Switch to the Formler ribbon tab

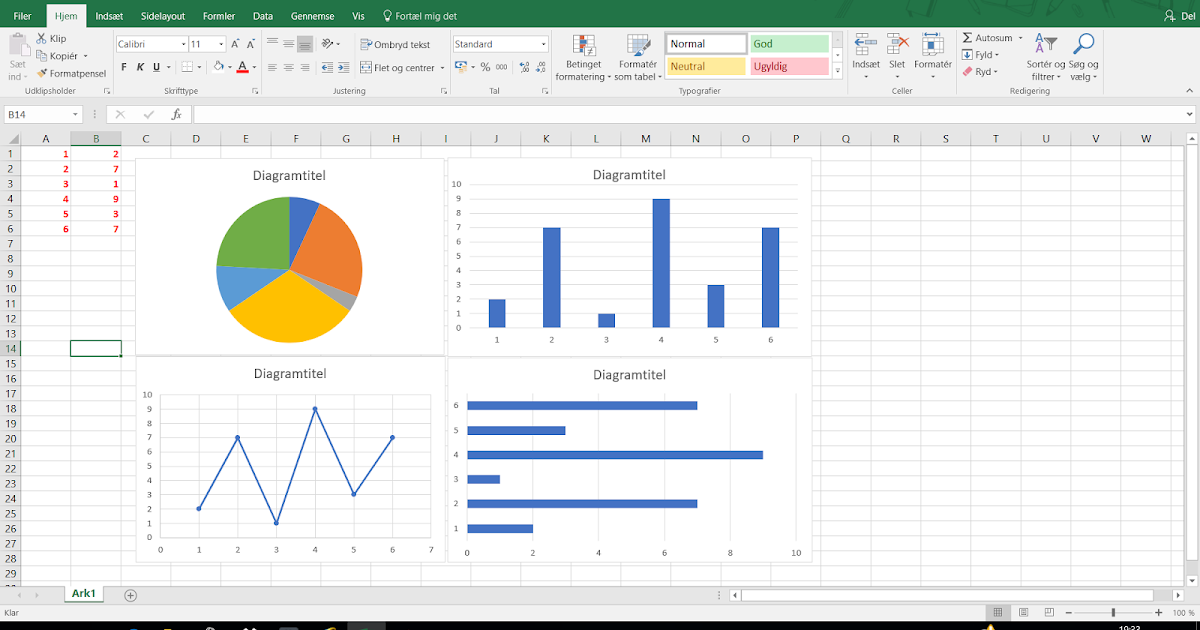point(219,15)
